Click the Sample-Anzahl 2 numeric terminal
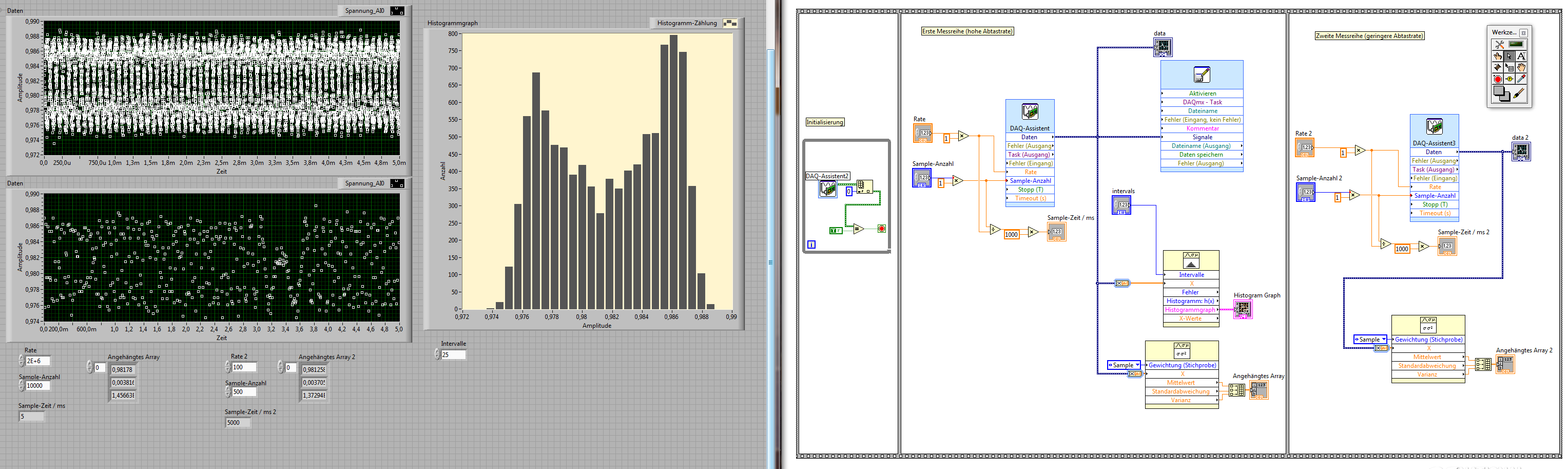Screen dimensions: 1568x469 coord(1306,193)
